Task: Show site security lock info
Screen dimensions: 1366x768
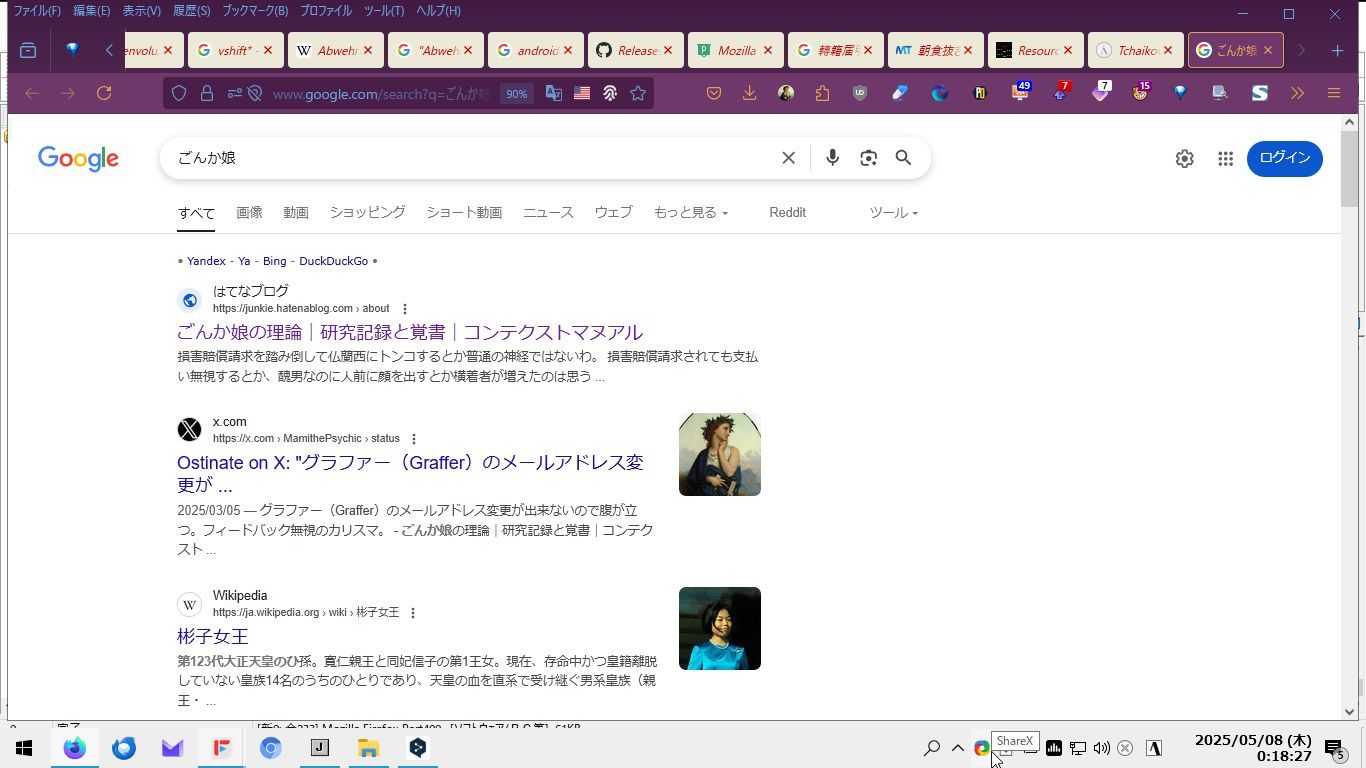Action: 207,93
